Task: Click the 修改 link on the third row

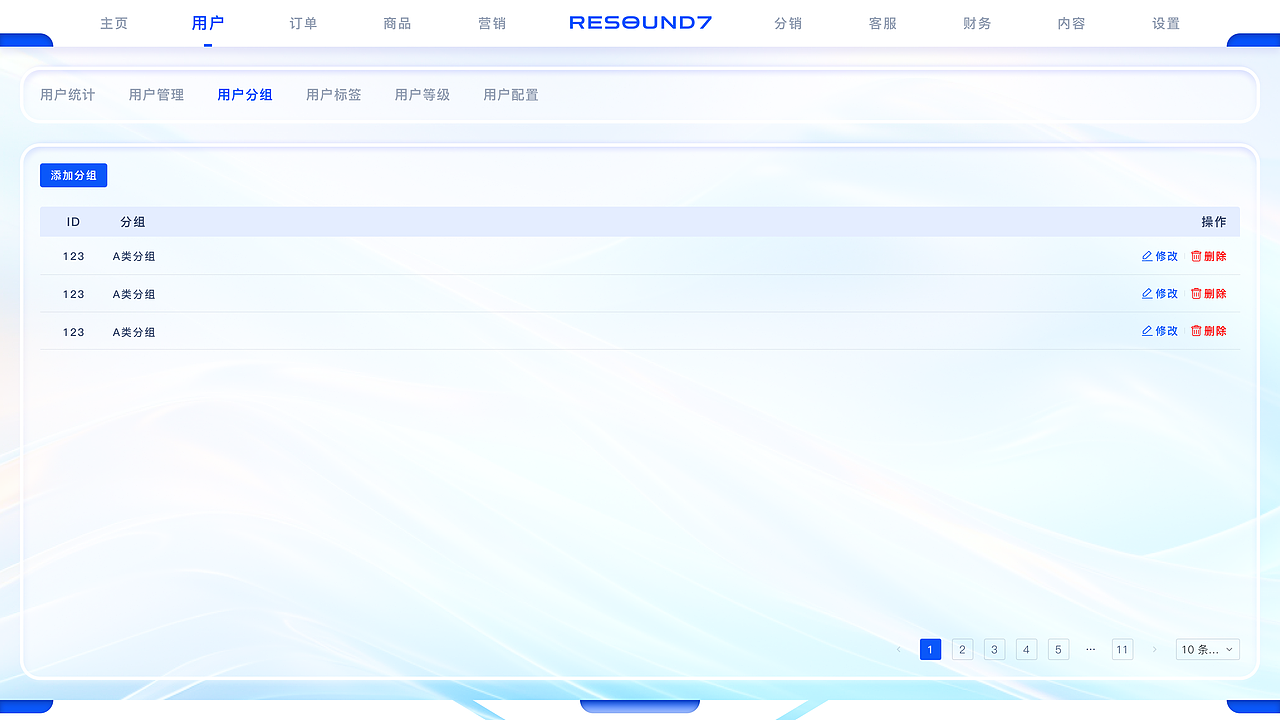Action: (1165, 330)
